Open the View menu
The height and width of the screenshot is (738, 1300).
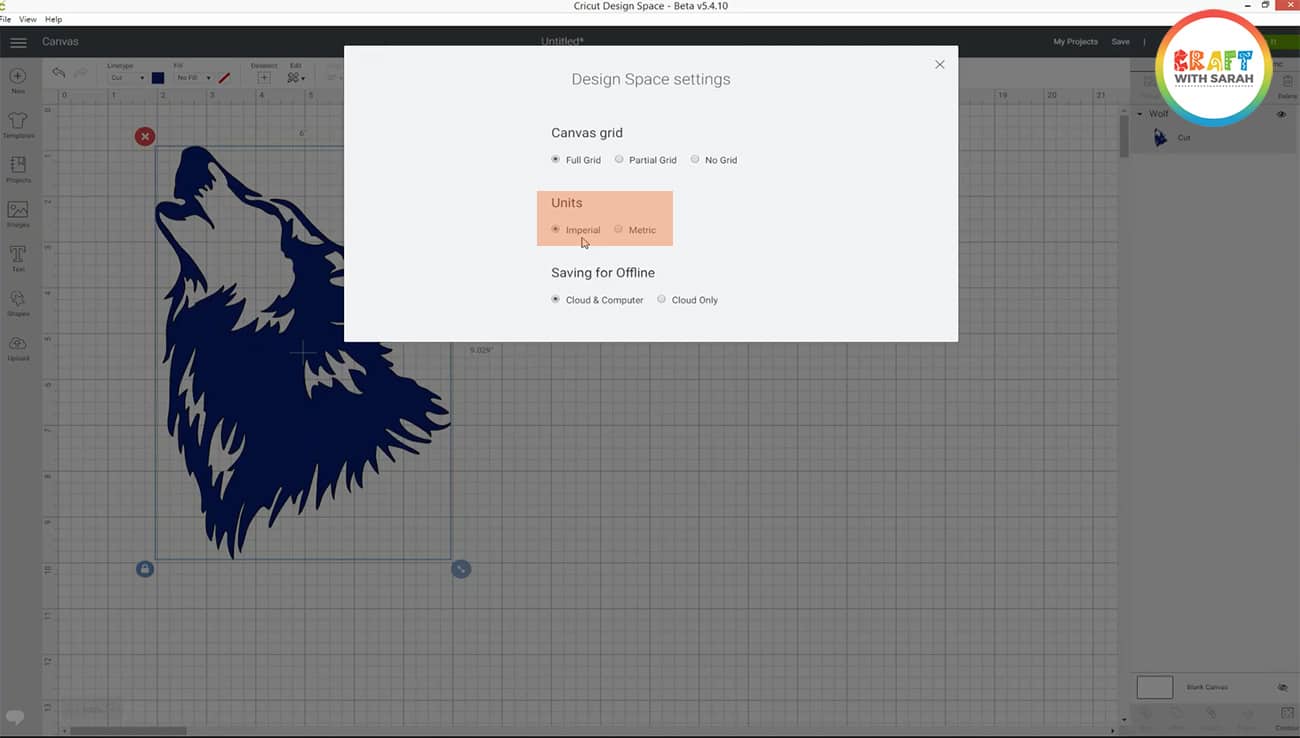click(x=28, y=18)
